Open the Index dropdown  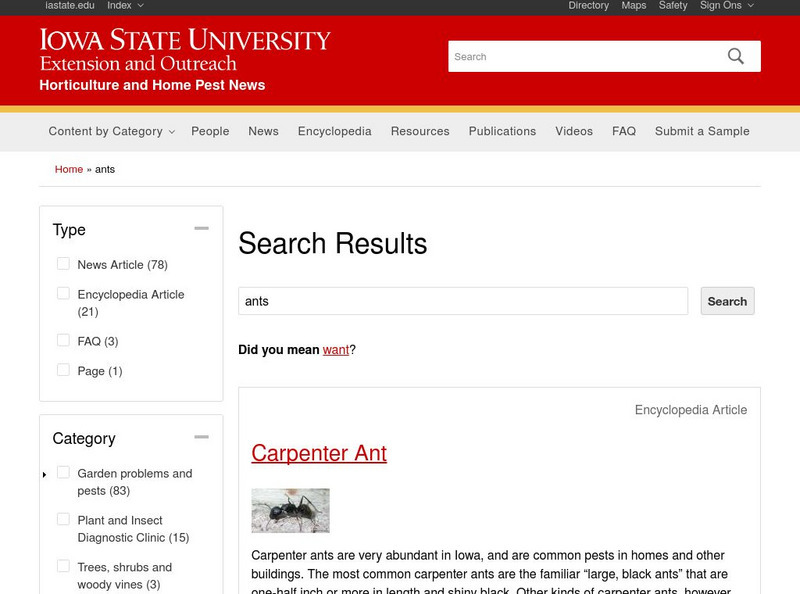coord(120,5)
